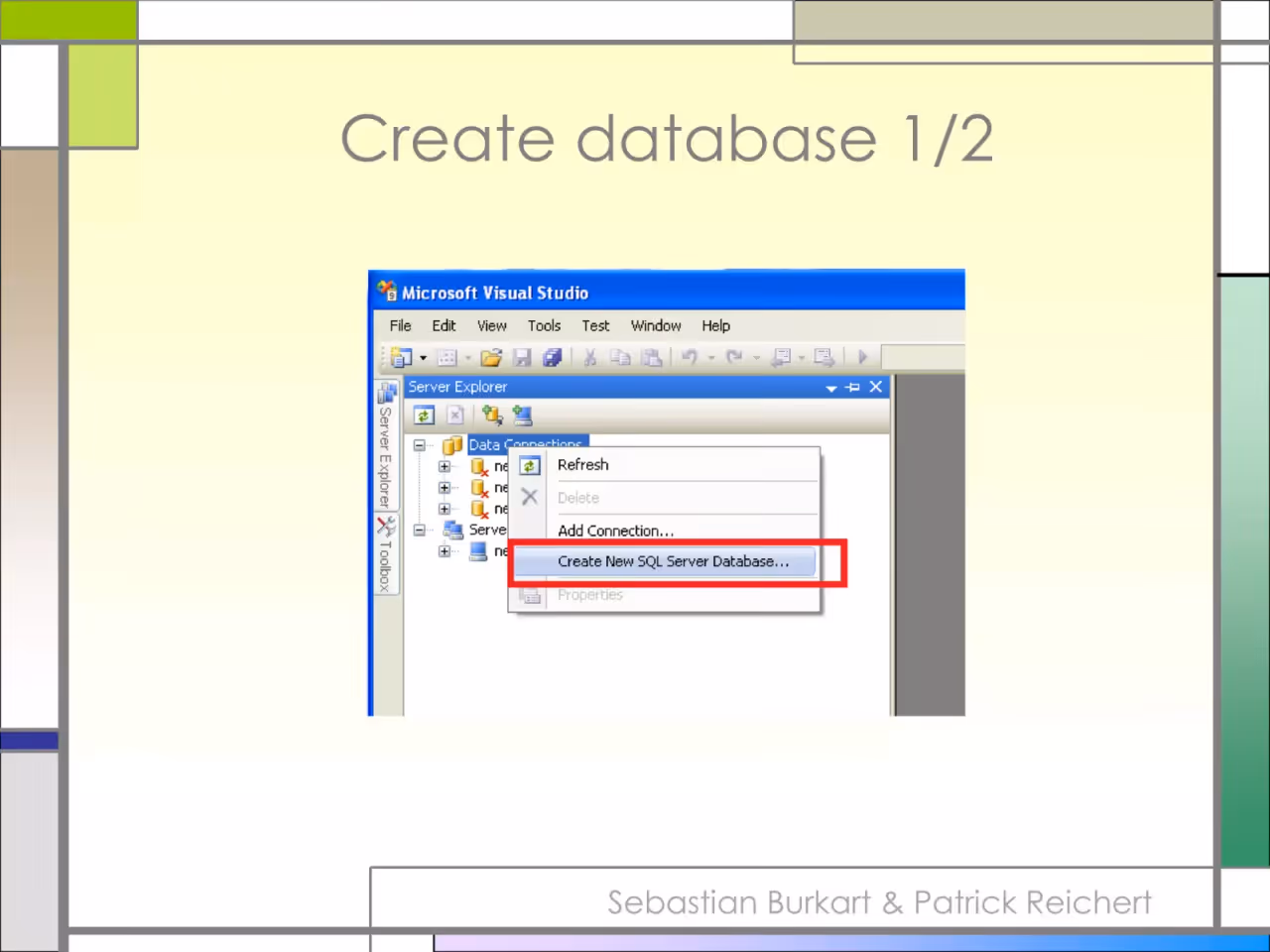Click the Data Connections folder icon
The width and height of the screenshot is (1270, 952).
pos(452,444)
